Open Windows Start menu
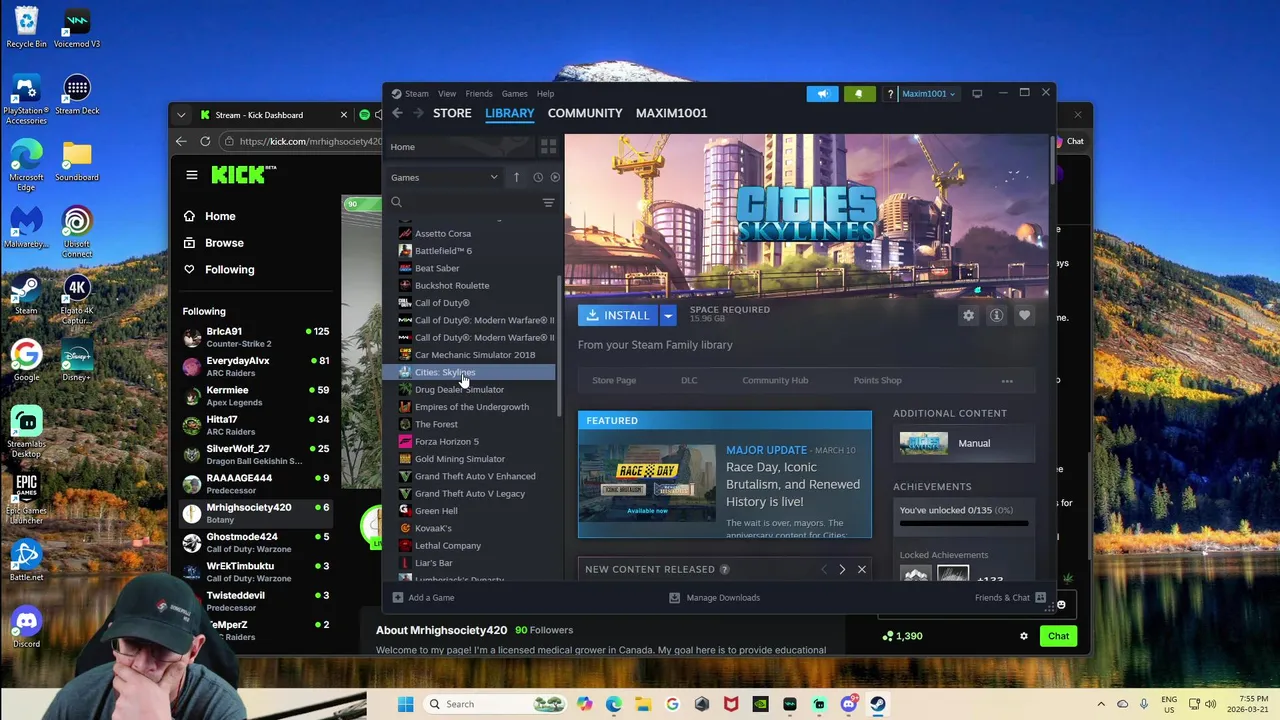Screen dimensions: 1280x720 click(x=405, y=704)
